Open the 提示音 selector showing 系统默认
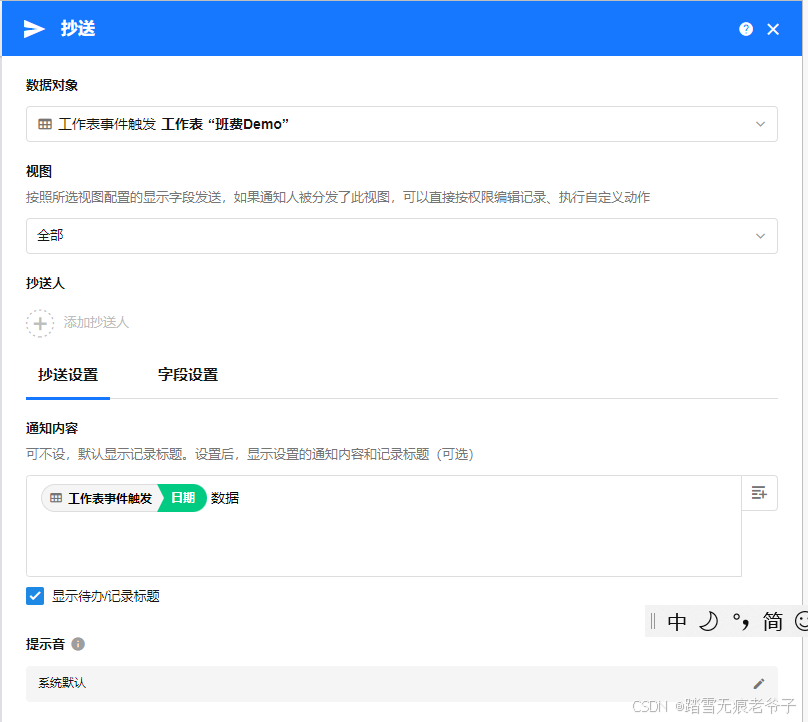 pyautogui.click(x=400, y=683)
